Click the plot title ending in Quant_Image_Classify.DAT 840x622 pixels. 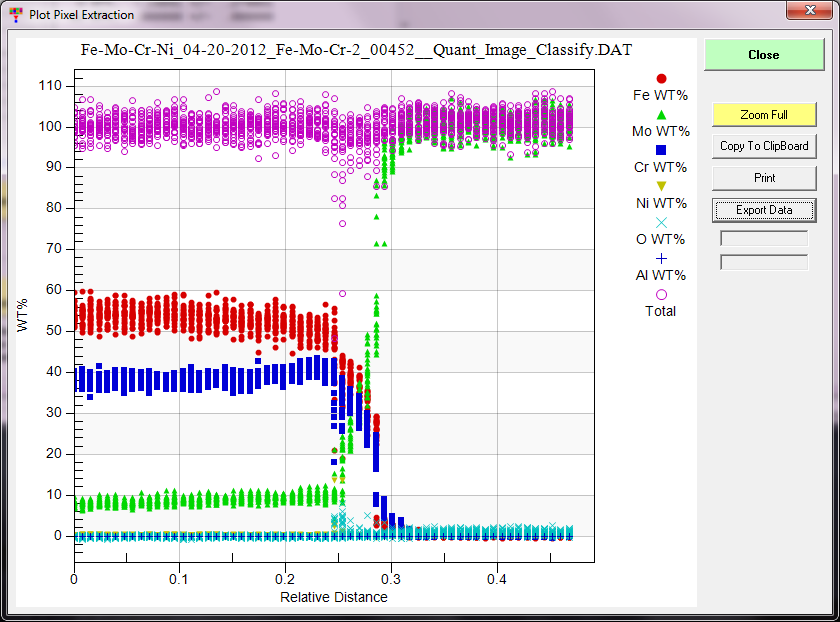[x=355, y=49]
